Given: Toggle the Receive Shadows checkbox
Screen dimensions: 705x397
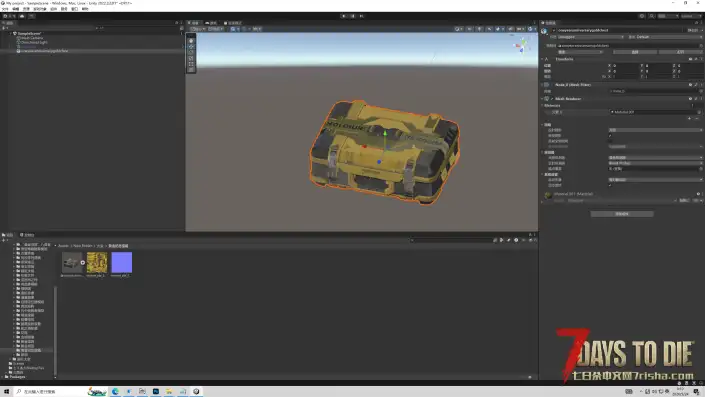Looking at the screenshot, I should click(x=610, y=135).
